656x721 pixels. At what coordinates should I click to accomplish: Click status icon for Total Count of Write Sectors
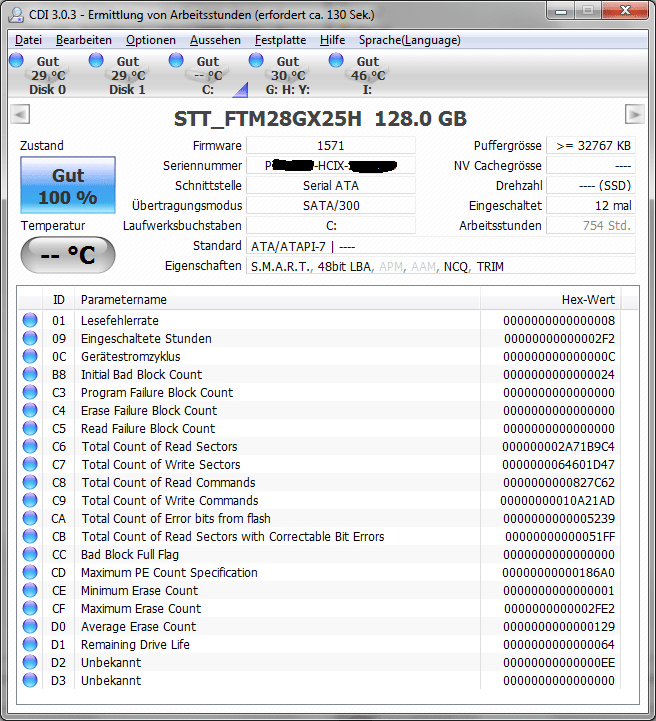click(30, 464)
